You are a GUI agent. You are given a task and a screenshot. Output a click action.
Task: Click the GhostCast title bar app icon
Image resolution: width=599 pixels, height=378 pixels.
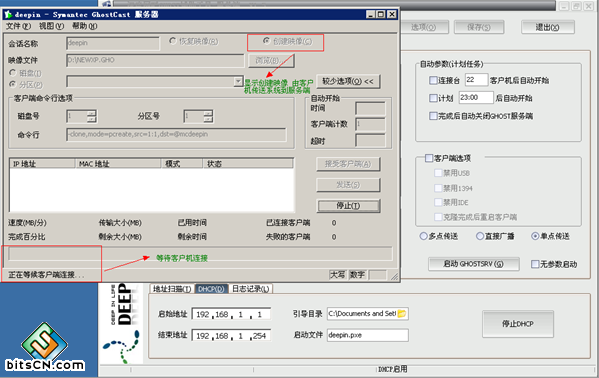pos(8,15)
